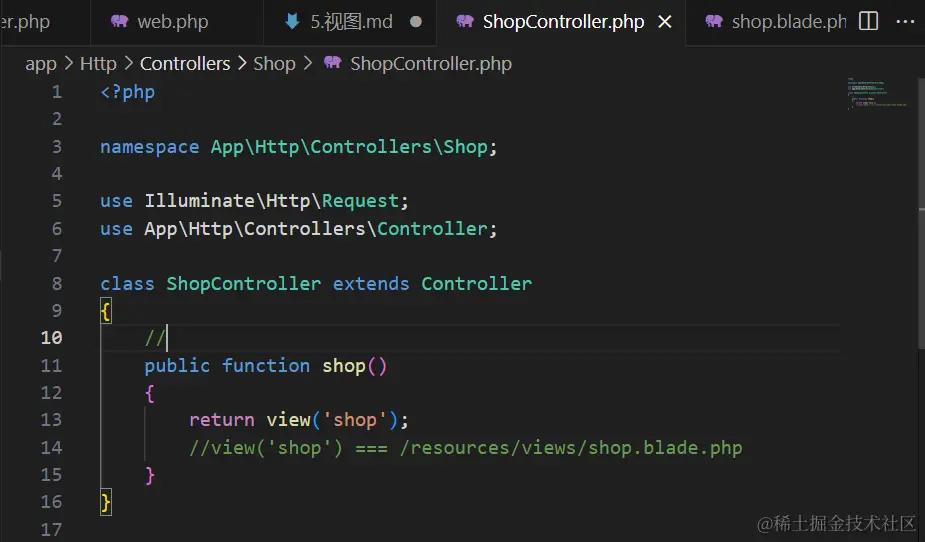Click the markdown arrow icon on 5.视图.md tab
Screen dimensions: 925x542
pyautogui.click(x=292, y=22)
